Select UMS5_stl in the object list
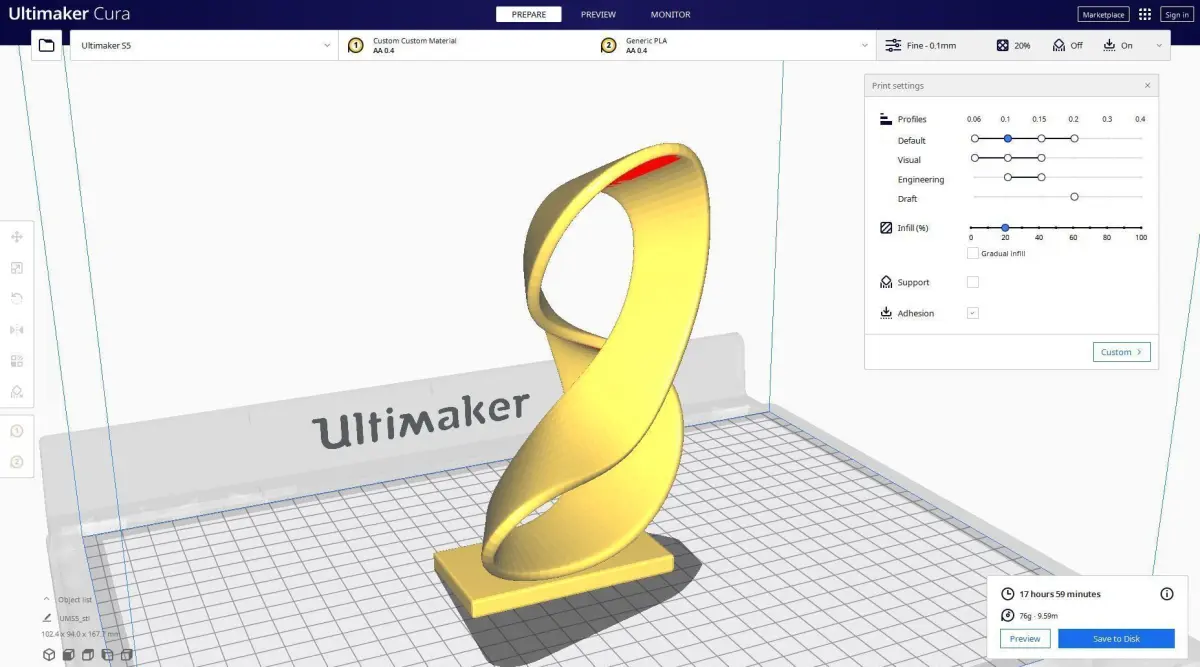Image resolution: width=1200 pixels, height=667 pixels. pyautogui.click(x=75, y=618)
